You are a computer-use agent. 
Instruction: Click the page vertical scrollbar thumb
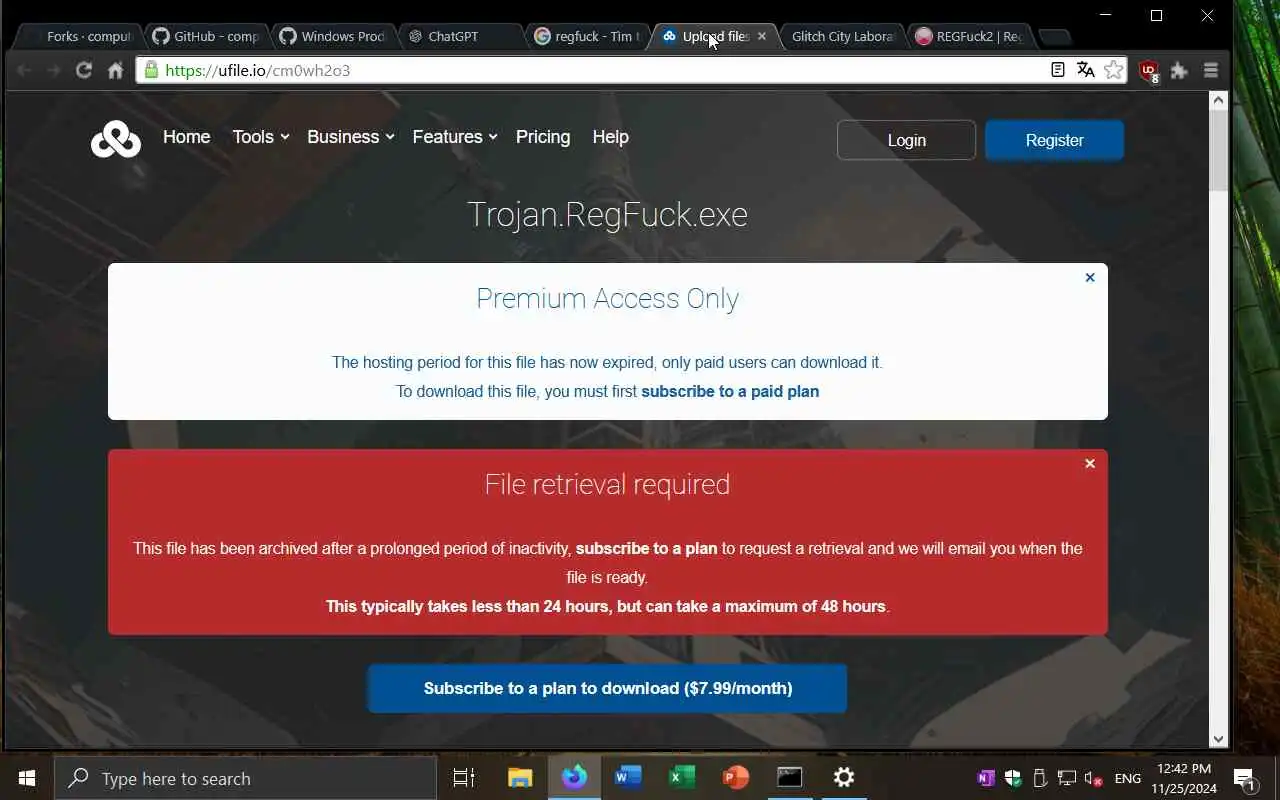click(x=1218, y=150)
